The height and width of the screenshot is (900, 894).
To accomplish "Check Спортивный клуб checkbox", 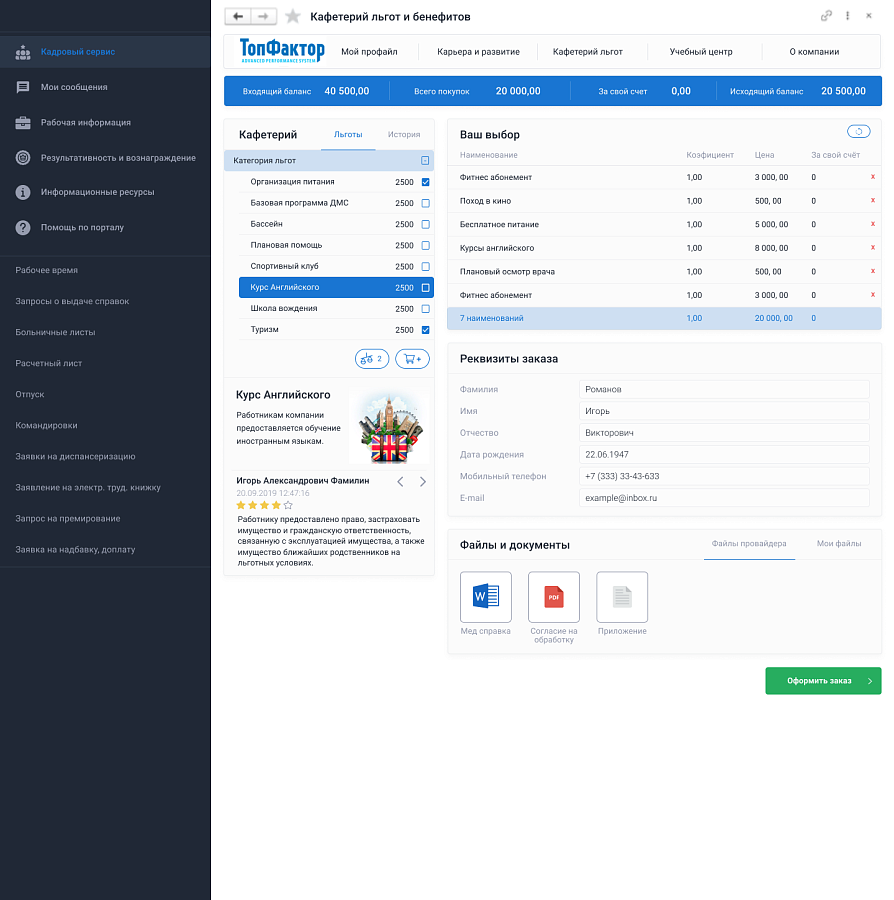I will tap(426, 266).
